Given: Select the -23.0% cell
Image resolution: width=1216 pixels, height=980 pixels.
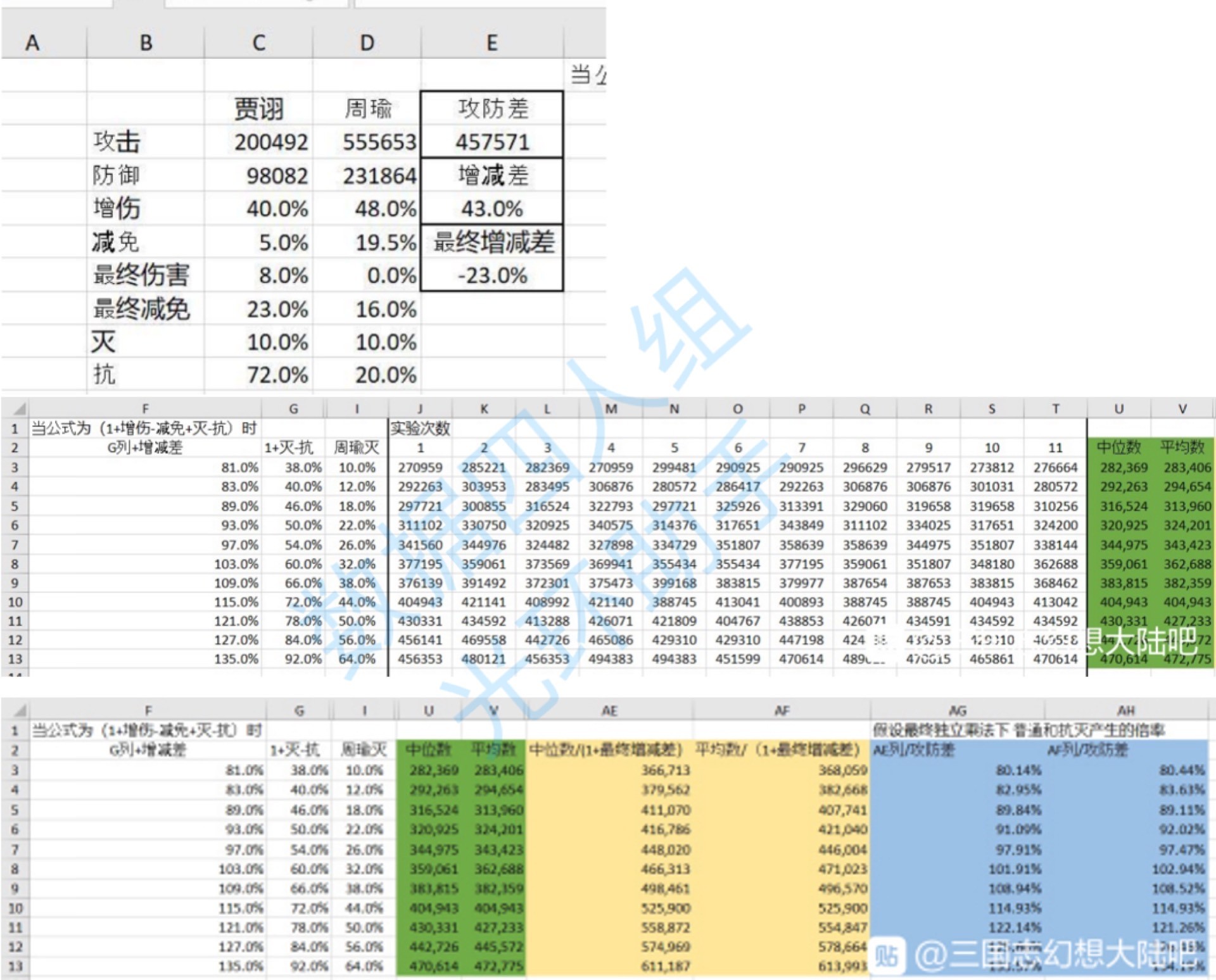Looking at the screenshot, I should pos(491,275).
